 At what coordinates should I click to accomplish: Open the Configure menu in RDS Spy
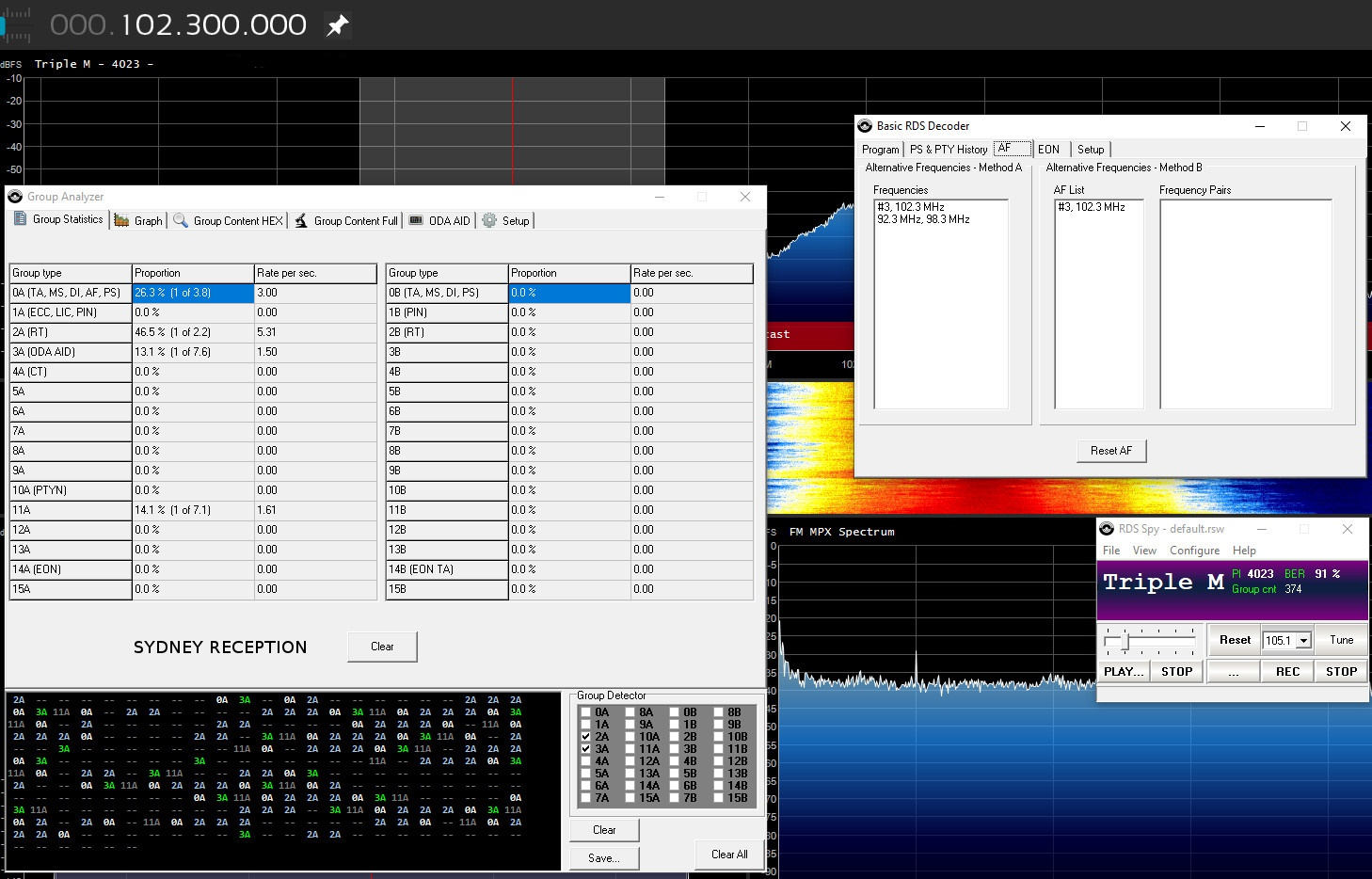(1194, 551)
